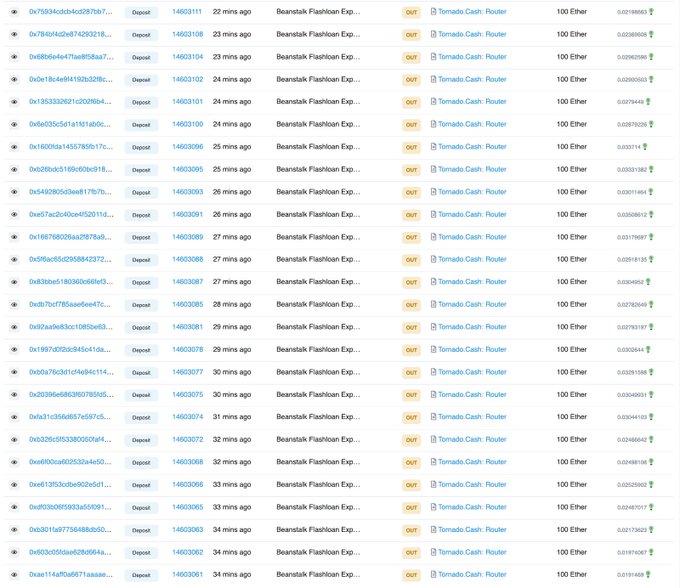Select contract icon in block 14603065 row
Image resolution: width=680 pixels, height=588 pixels.
(x=433, y=507)
